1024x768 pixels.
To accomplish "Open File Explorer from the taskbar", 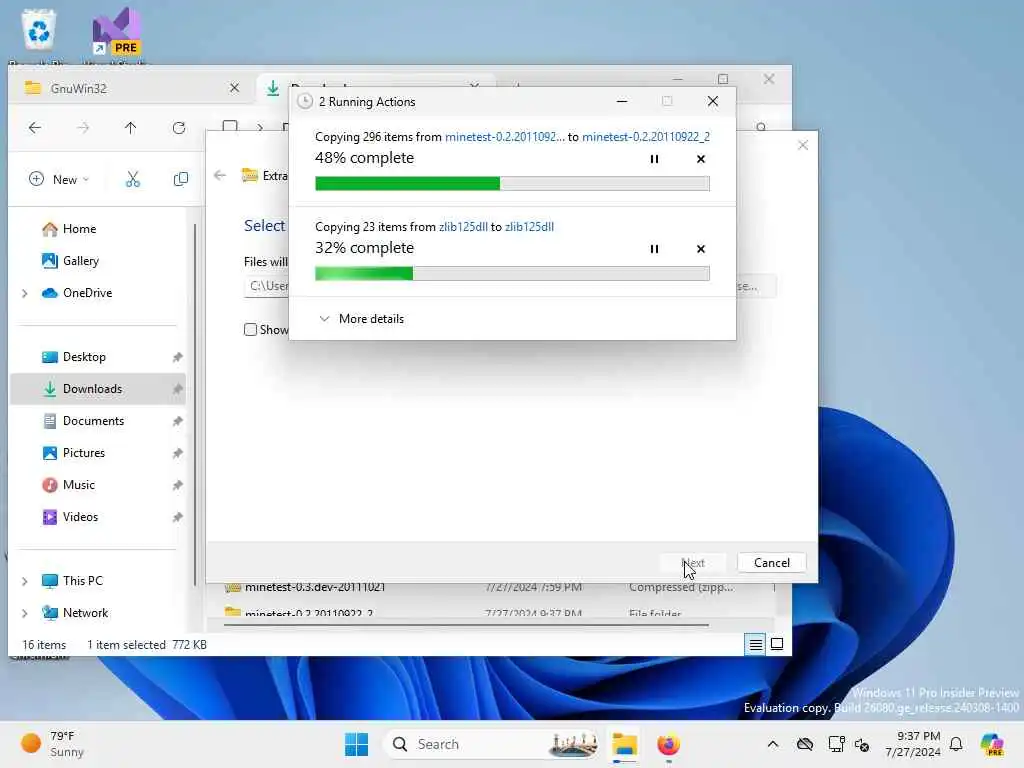I will [x=624, y=744].
